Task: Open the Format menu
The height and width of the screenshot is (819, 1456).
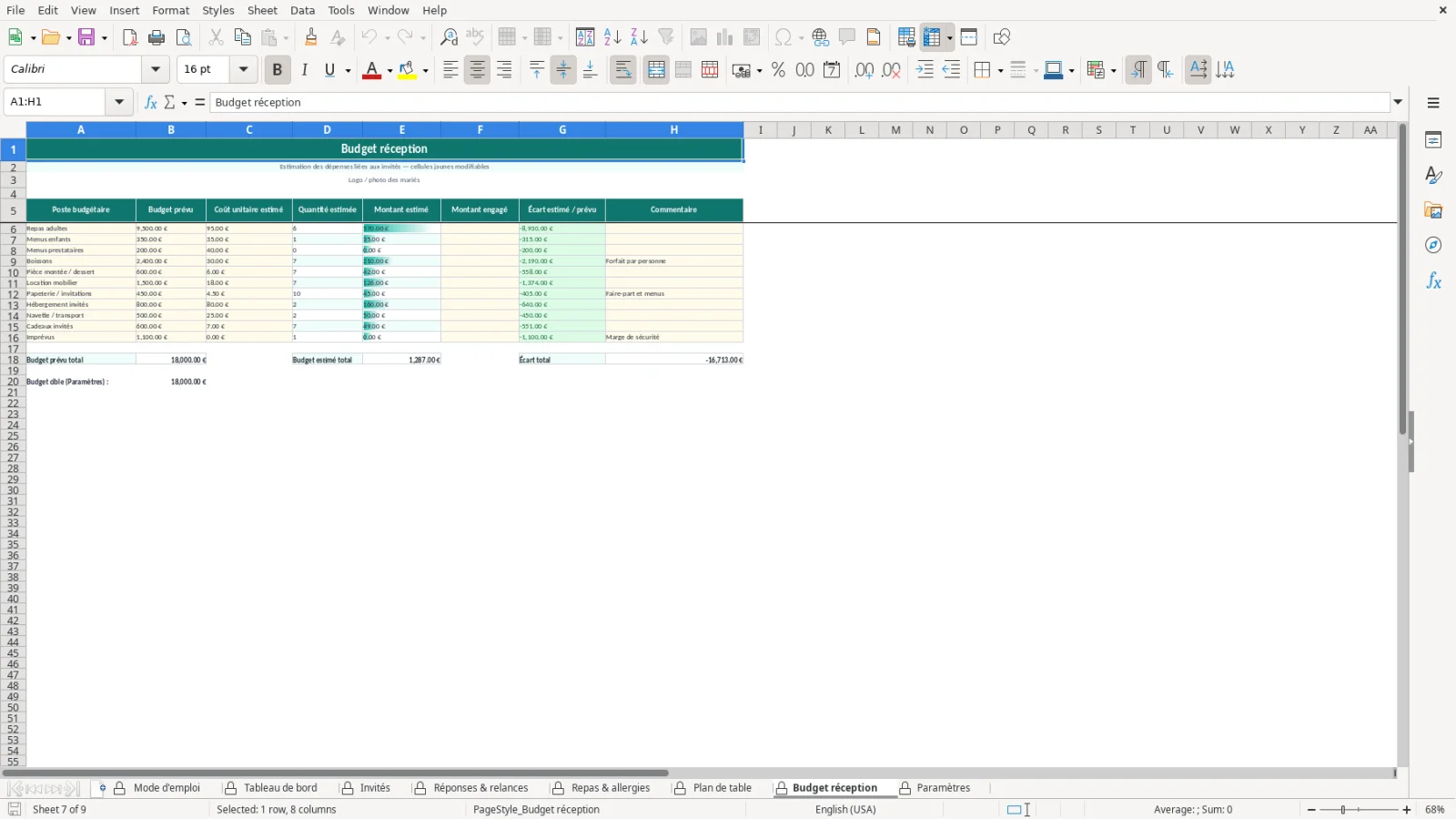Action: pyautogui.click(x=171, y=10)
